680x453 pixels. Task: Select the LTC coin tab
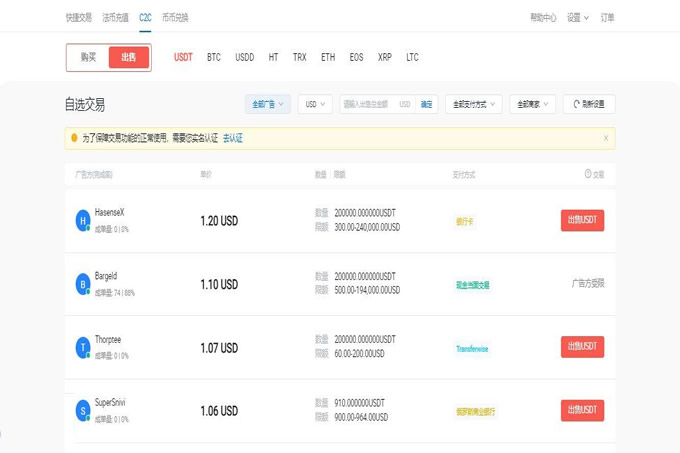pos(412,57)
